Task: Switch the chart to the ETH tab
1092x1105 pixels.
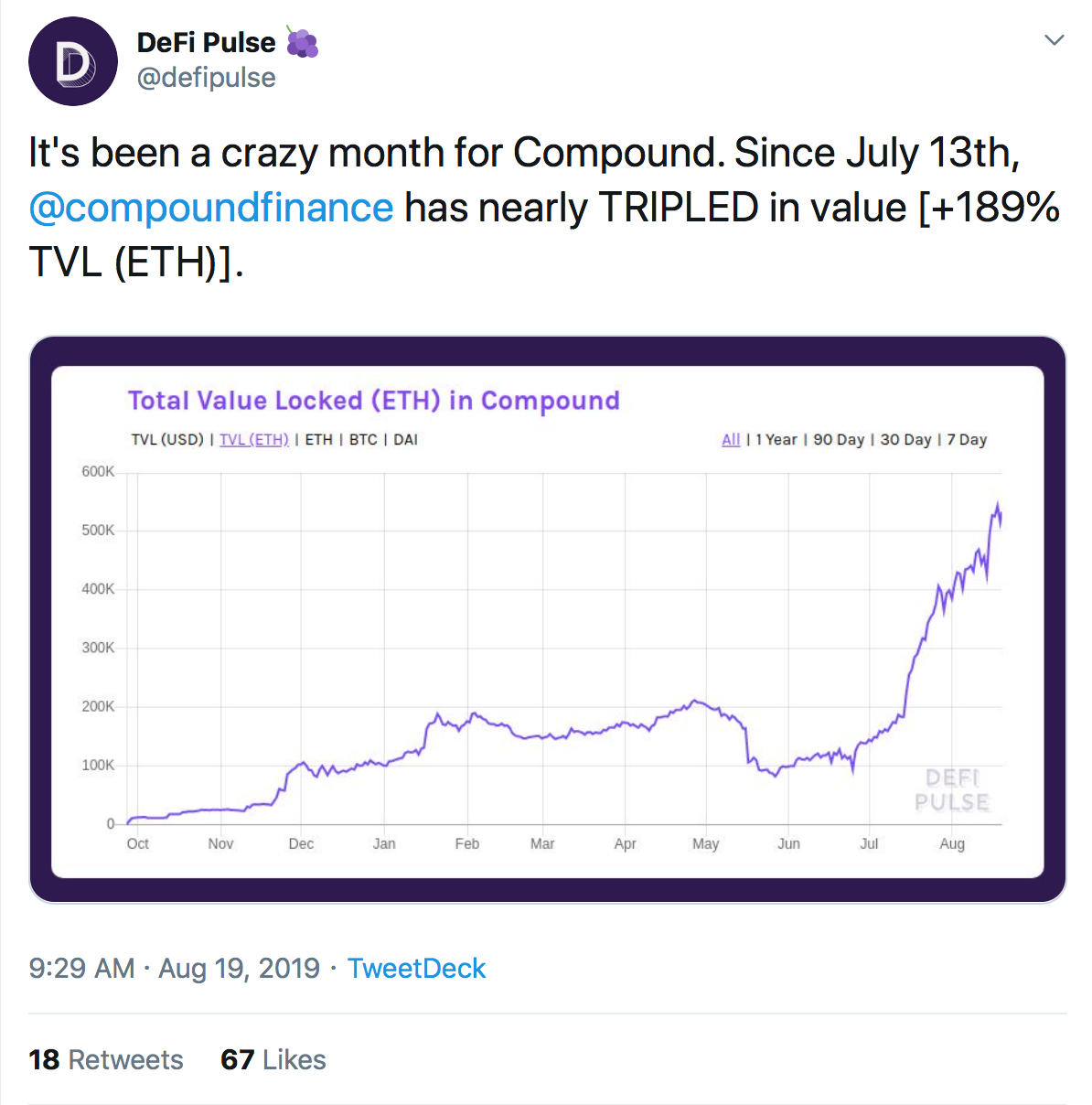Action: (318, 440)
